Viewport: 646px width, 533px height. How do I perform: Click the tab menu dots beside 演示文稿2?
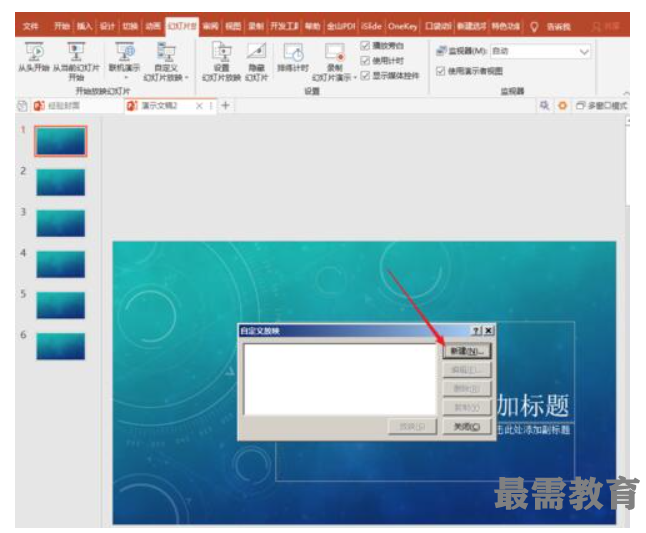click(211, 106)
